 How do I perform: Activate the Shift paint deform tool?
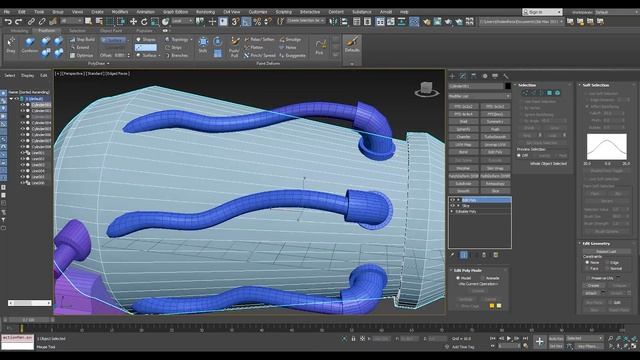[x=203, y=44]
